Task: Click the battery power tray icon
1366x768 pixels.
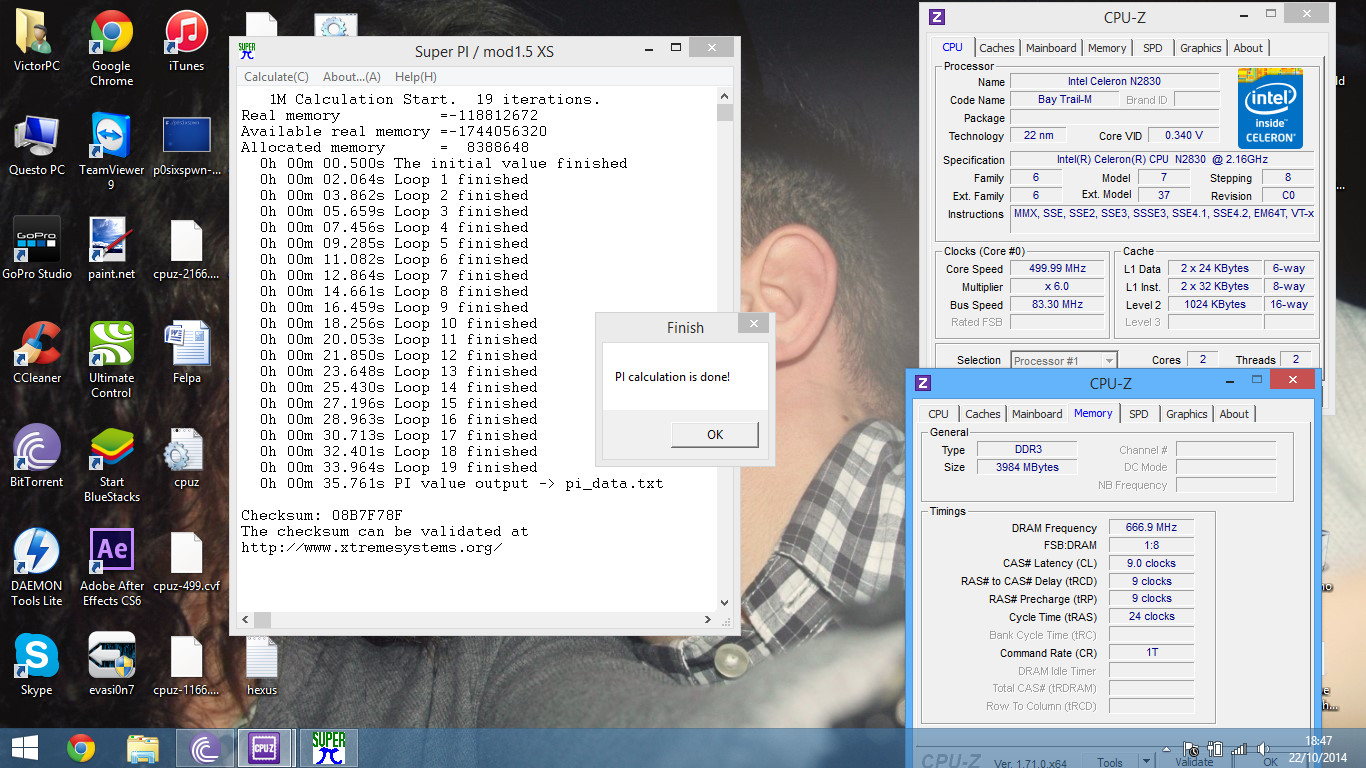Action: 1216,749
